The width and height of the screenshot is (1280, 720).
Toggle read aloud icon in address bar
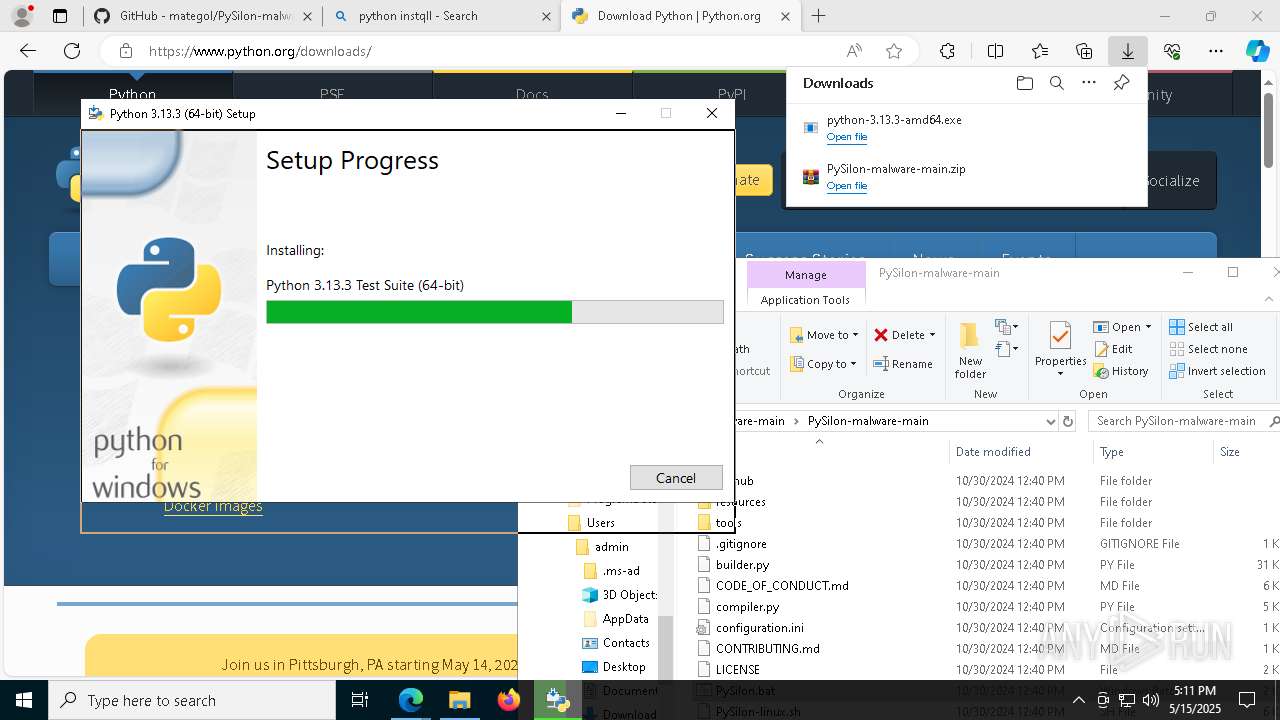click(x=854, y=51)
